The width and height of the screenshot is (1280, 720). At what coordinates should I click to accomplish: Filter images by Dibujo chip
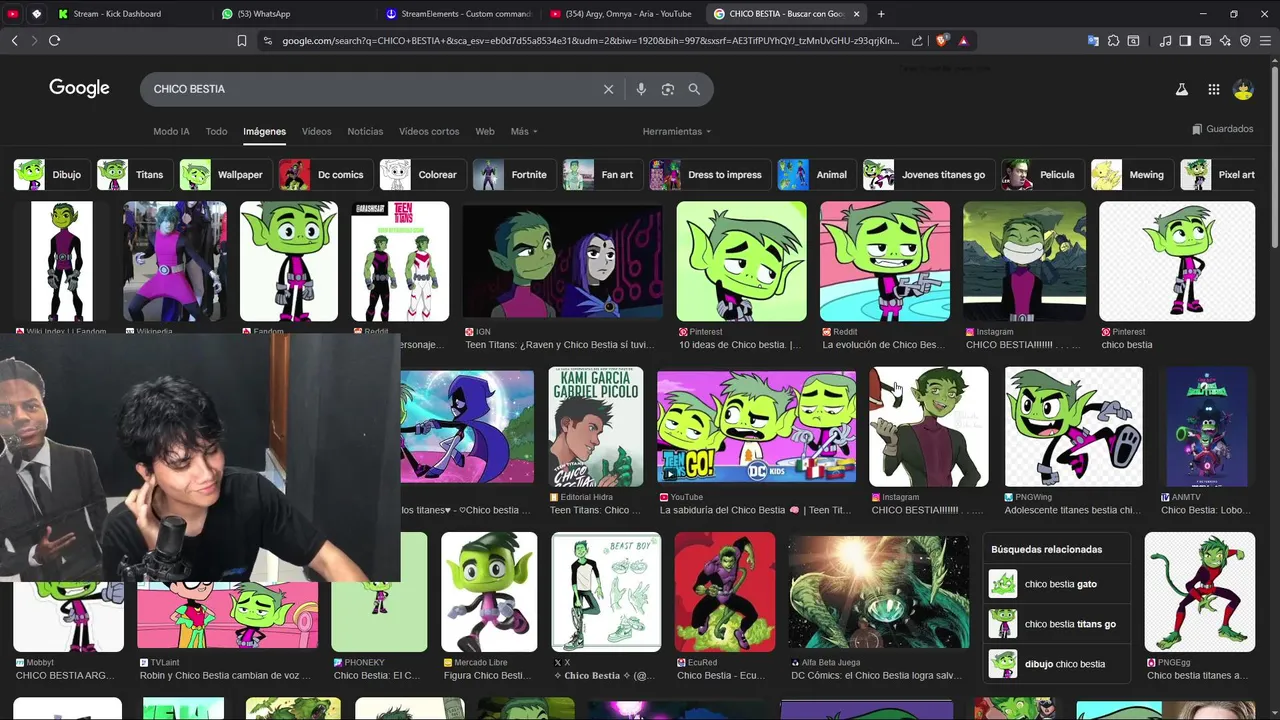click(50, 174)
